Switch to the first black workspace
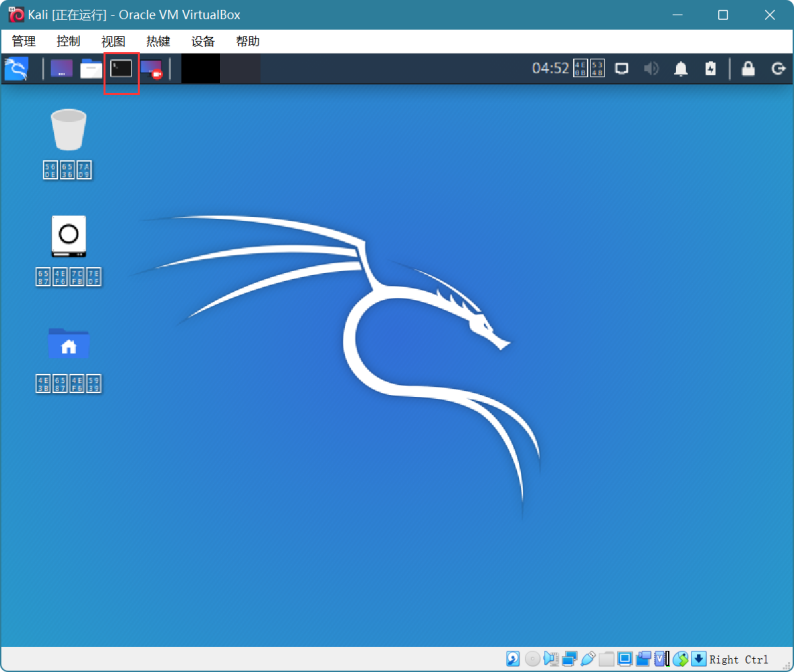The width and height of the screenshot is (794, 672). pyautogui.click(x=201, y=68)
